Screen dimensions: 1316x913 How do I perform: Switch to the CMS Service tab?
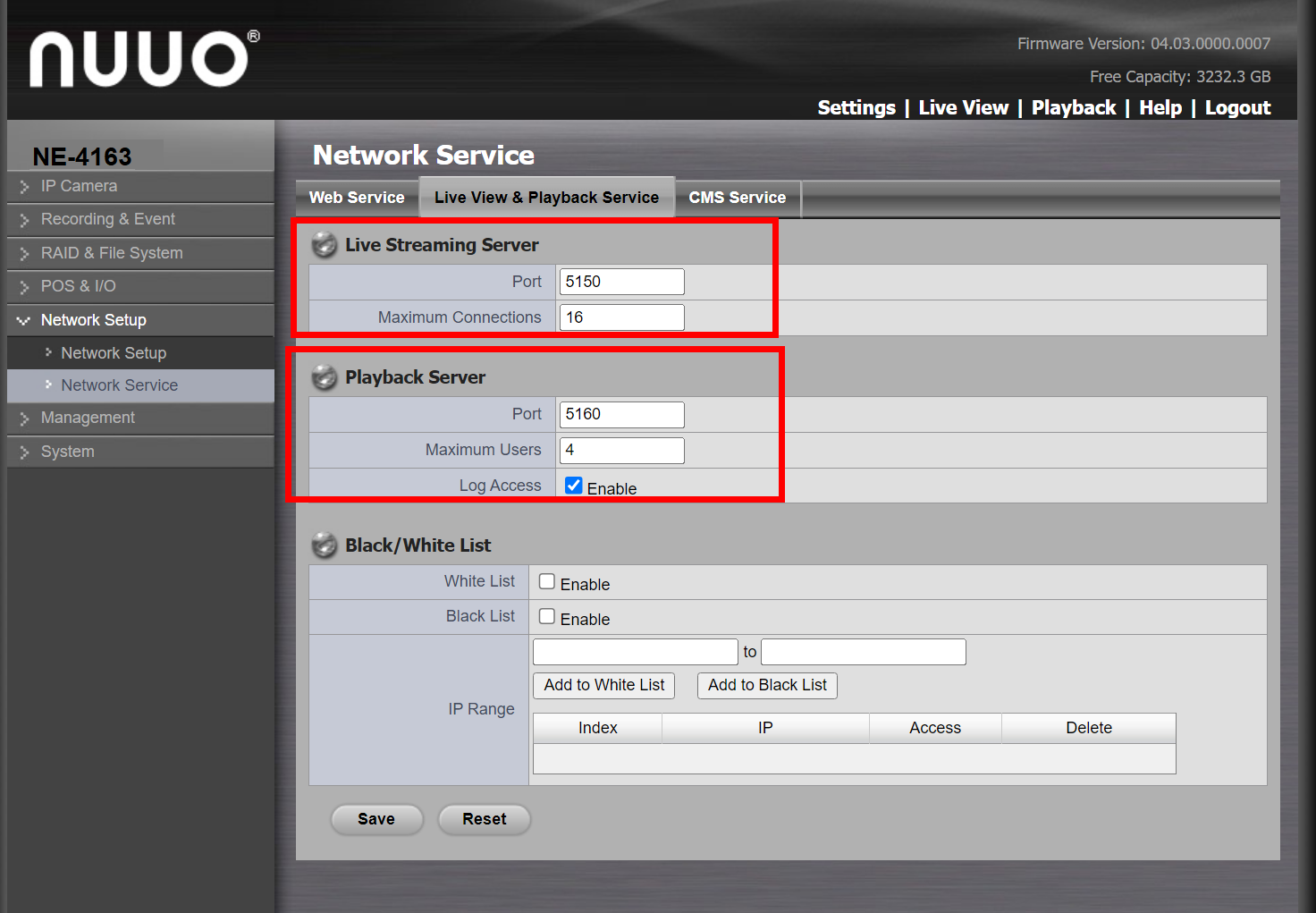pyautogui.click(x=736, y=198)
